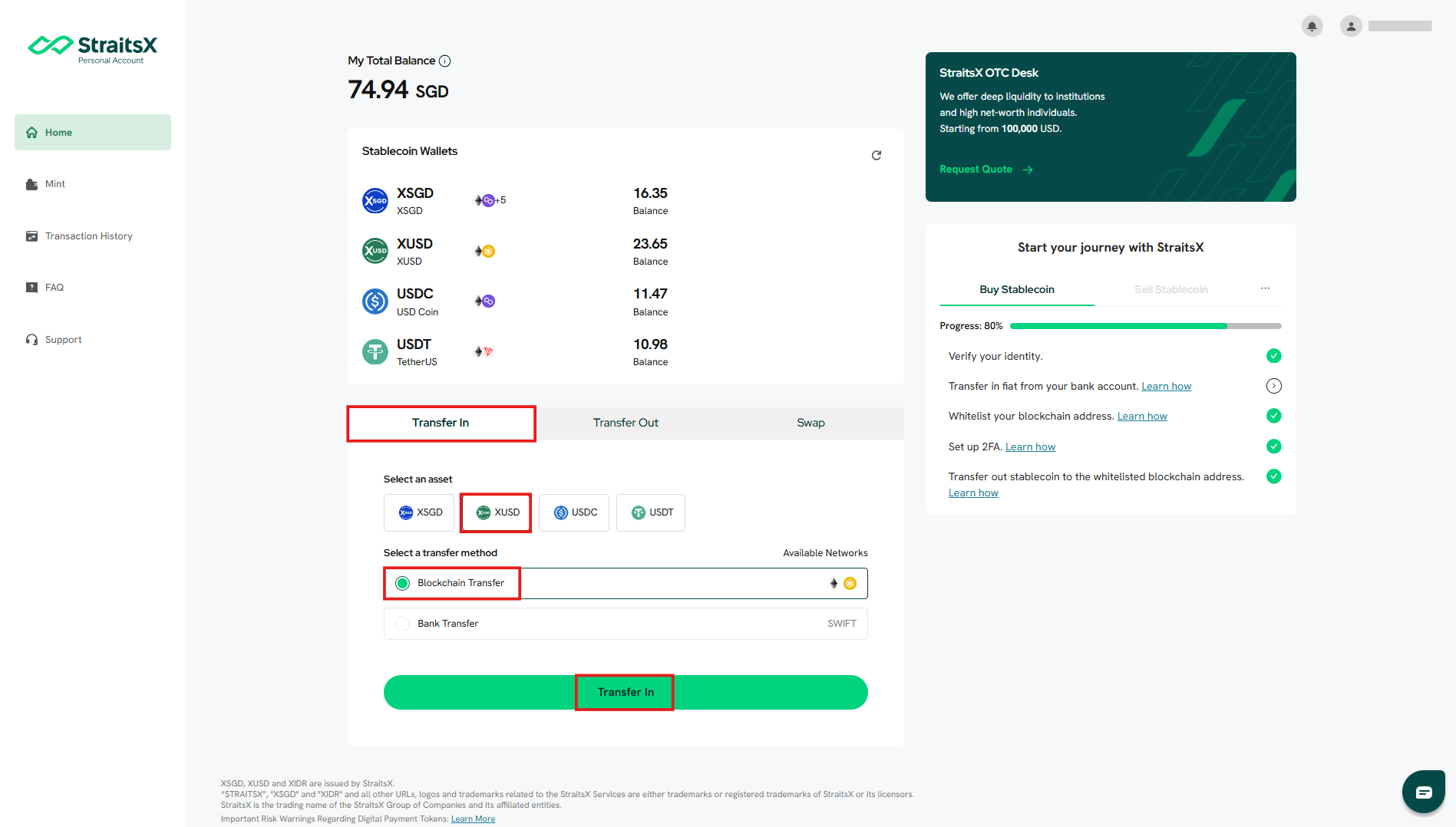The height and width of the screenshot is (827, 1456).
Task: Click the XUSD coin icon in wallets
Action: click(x=375, y=251)
